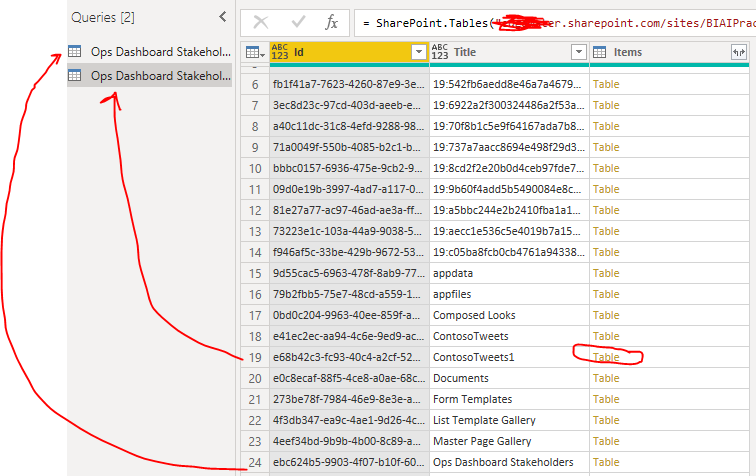The image size is (756, 476).
Task: Open Table link in appfiles row
Action: tap(606, 294)
